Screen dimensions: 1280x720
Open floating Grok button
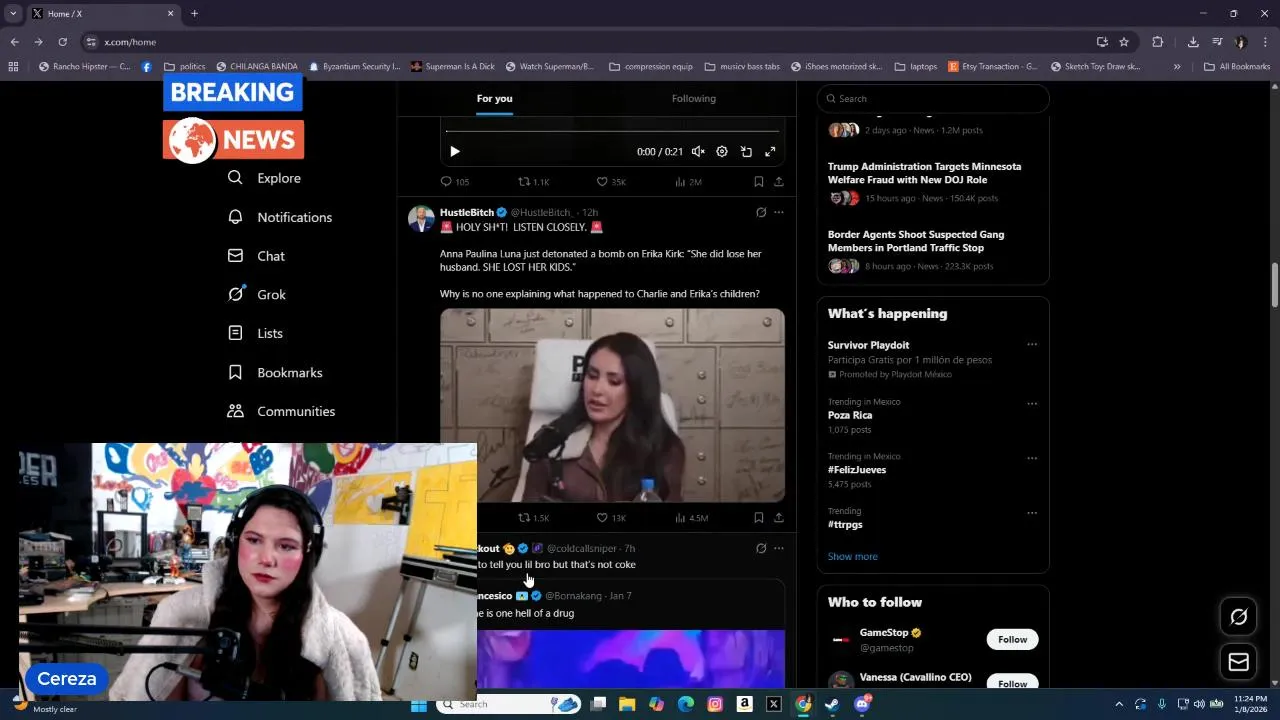coord(1238,617)
